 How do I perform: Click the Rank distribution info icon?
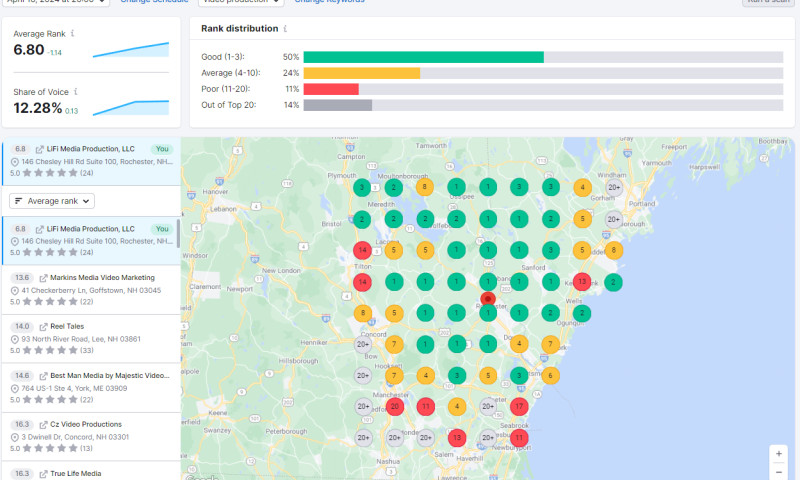pos(287,30)
